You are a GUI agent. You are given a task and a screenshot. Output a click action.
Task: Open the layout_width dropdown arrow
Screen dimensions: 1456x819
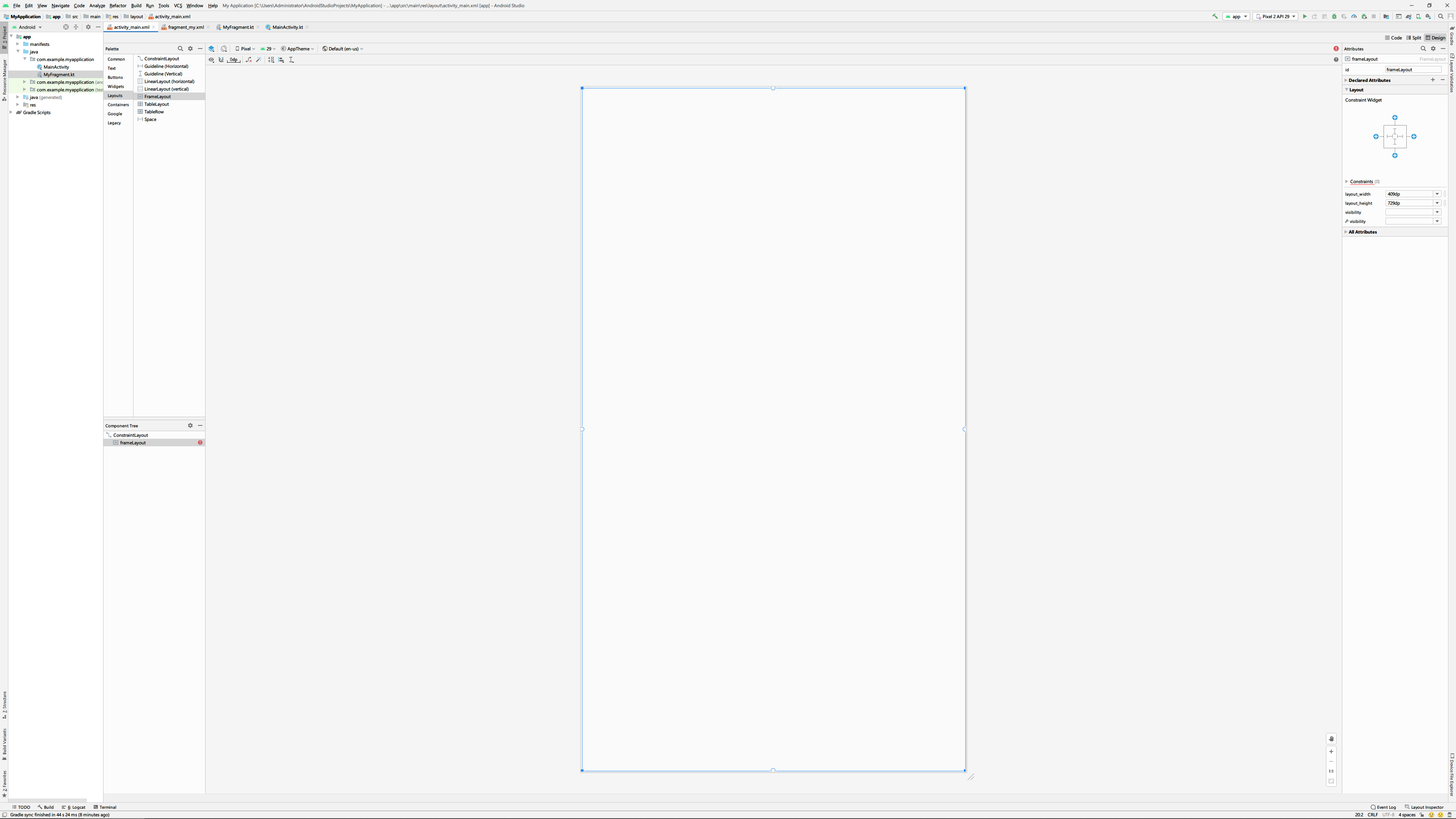click(1437, 194)
